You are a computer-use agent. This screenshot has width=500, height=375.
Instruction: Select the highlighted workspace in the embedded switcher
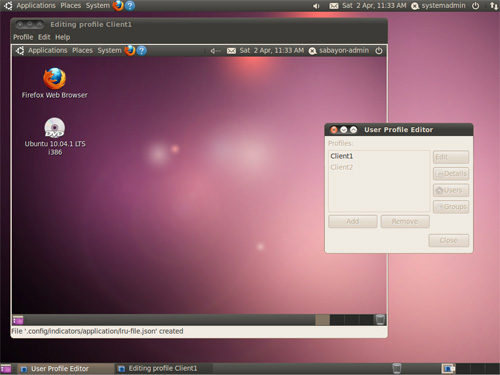322,320
